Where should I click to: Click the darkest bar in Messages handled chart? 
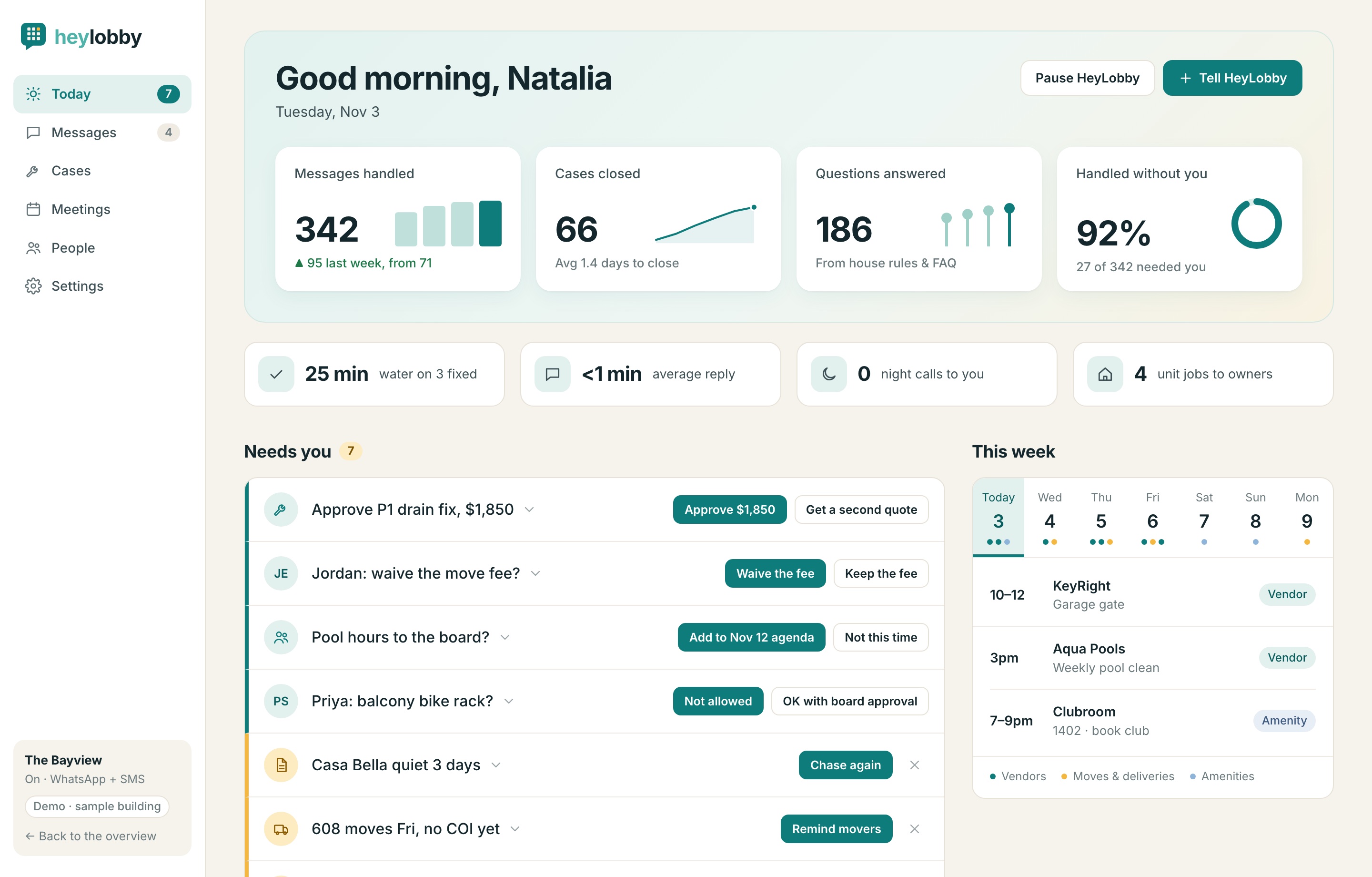click(490, 224)
